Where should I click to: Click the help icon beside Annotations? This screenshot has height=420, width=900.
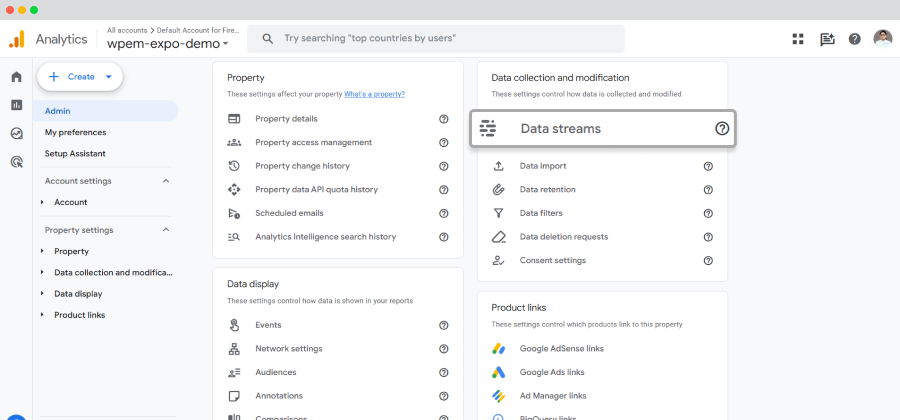click(x=444, y=396)
